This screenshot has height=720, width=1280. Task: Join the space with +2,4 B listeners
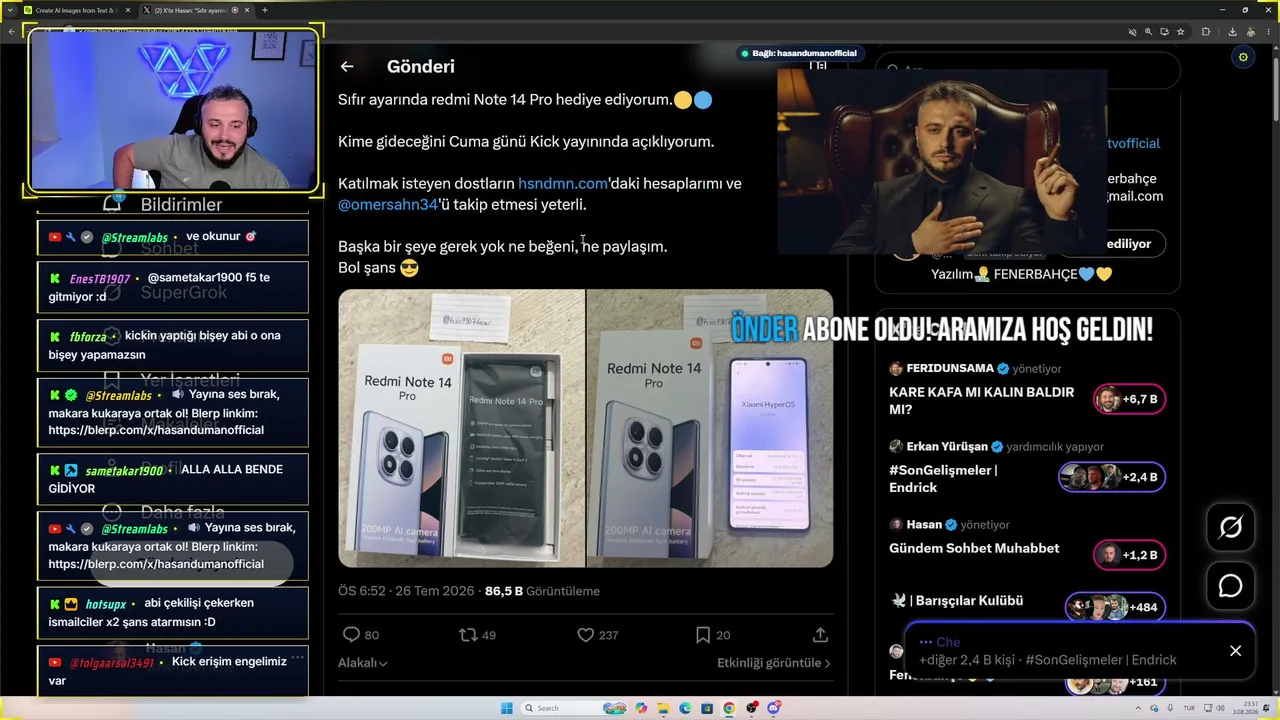coord(1112,477)
